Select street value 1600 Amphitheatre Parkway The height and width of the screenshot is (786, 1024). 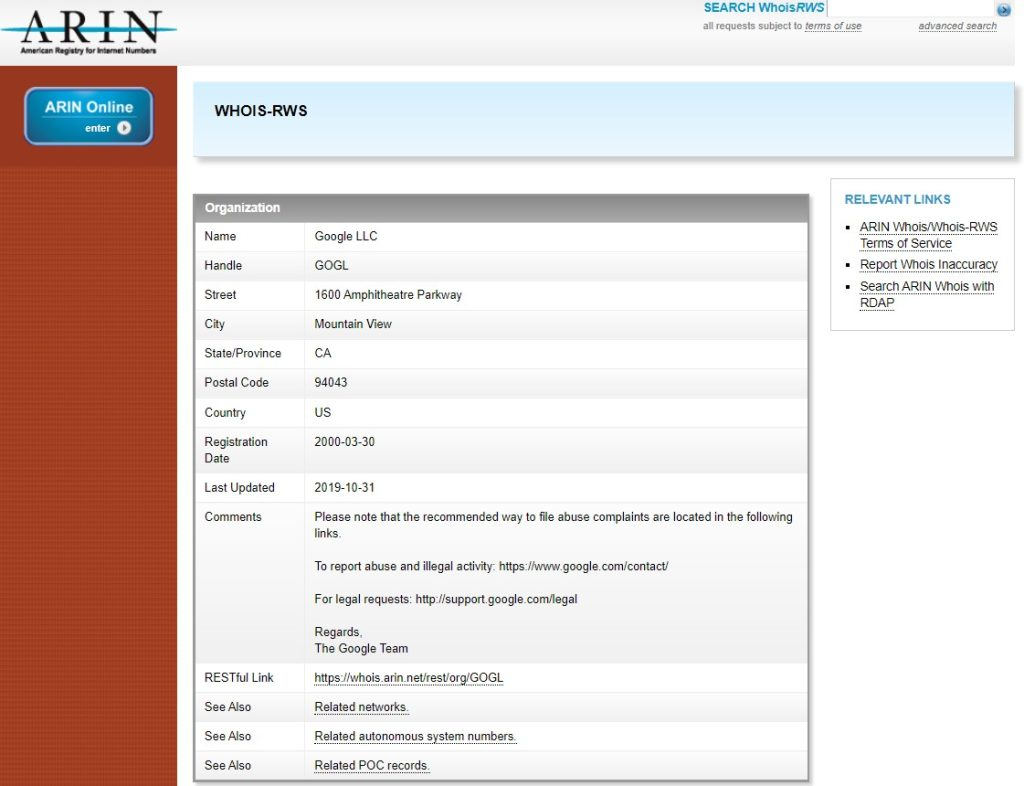pyautogui.click(x=388, y=295)
